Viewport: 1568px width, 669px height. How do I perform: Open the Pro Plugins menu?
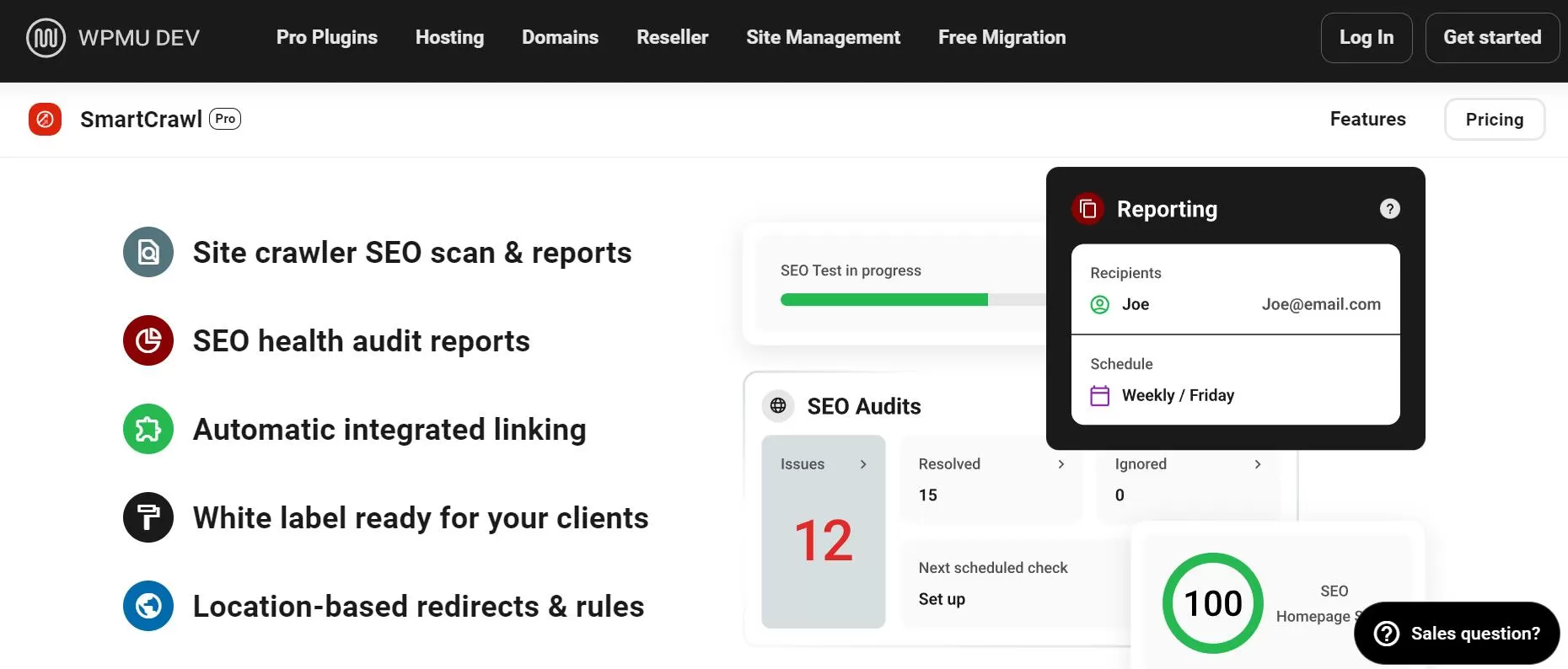tap(327, 37)
